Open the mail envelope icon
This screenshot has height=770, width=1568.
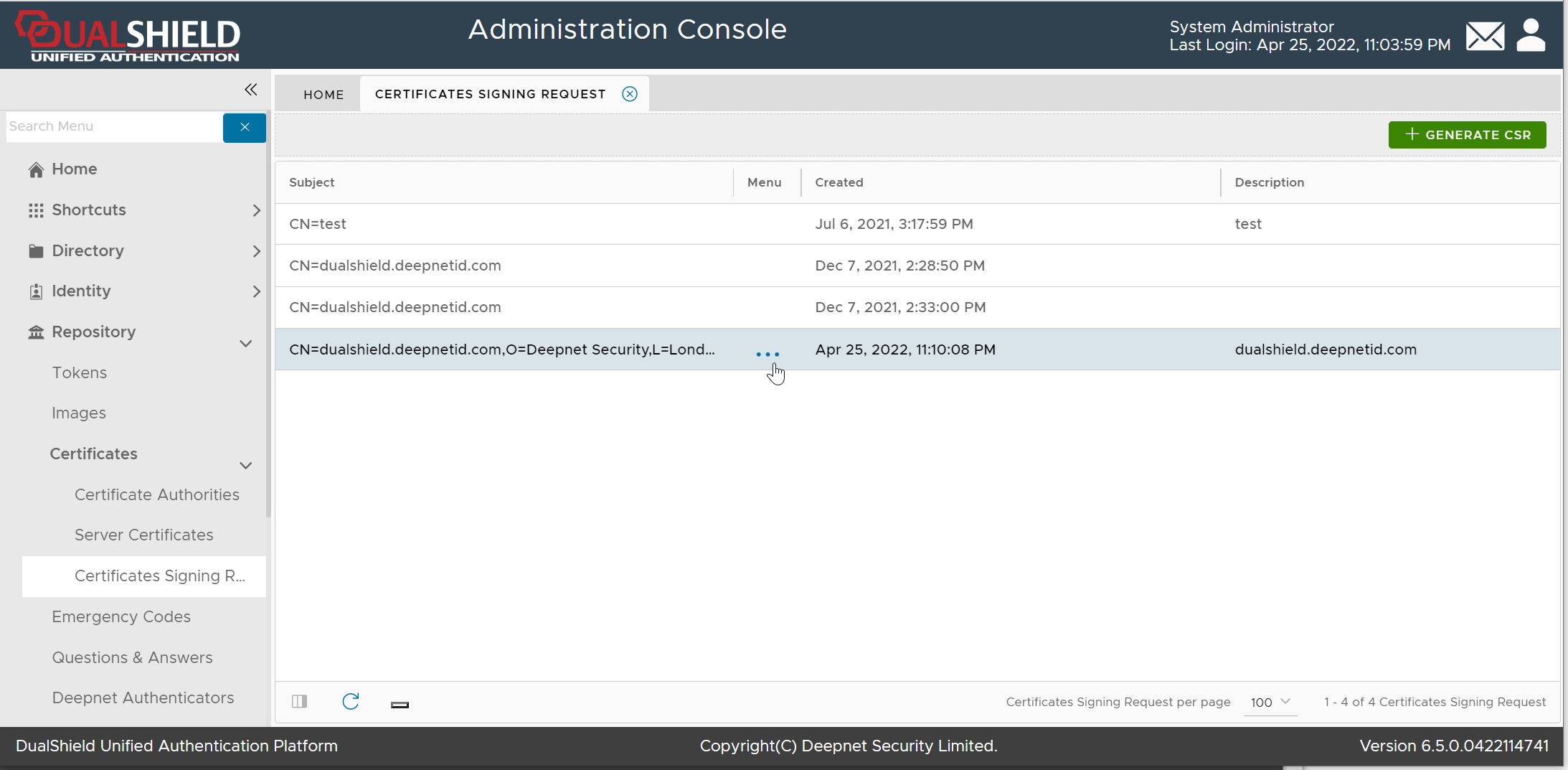tap(1484, 36)
